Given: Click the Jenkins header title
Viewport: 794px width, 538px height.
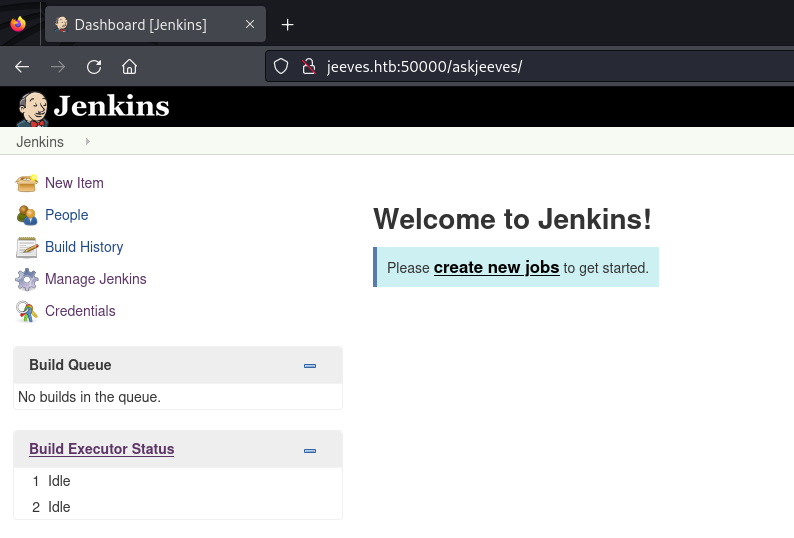Looking at the screenshot, I should tap(111, 106).
